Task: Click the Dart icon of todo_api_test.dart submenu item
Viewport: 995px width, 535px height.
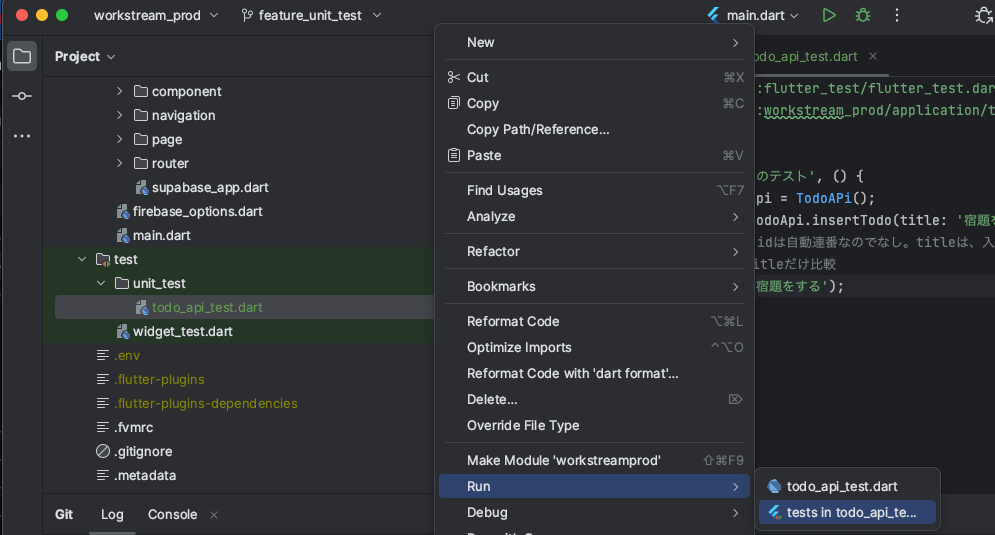Action: coord(774,487)
